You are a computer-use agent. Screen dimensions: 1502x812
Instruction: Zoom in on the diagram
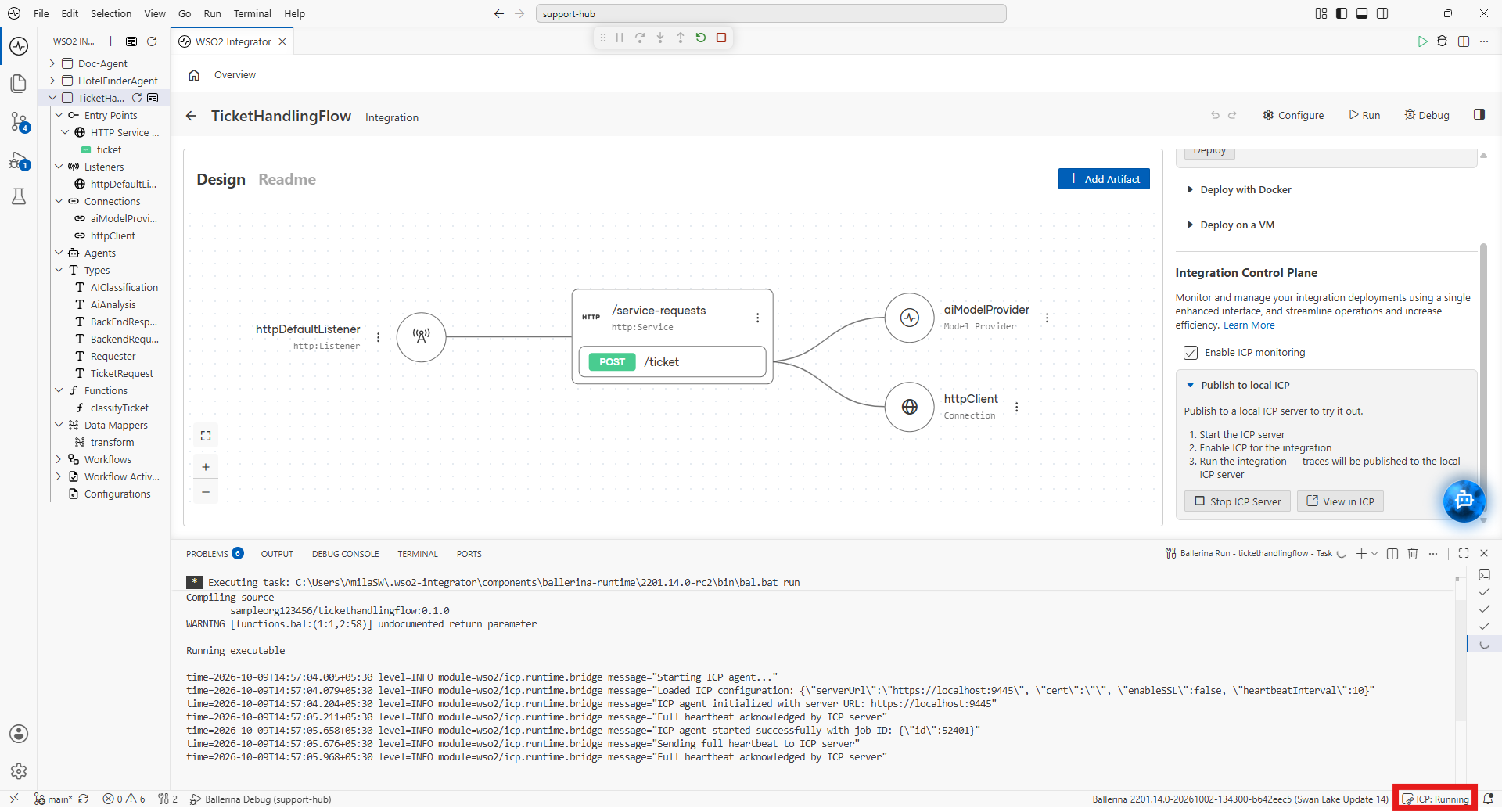point(206,467)
